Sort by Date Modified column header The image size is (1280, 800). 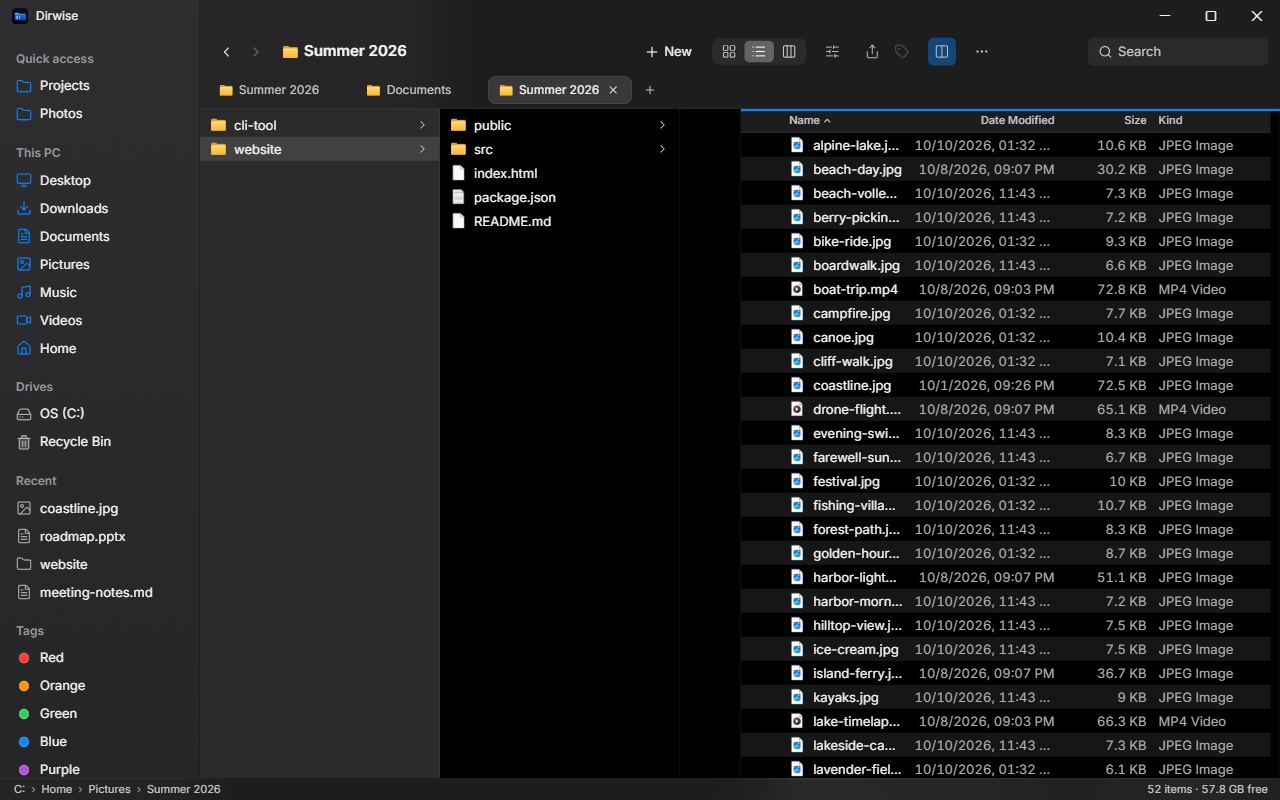pyautogui.click(x=1017, y=120)
